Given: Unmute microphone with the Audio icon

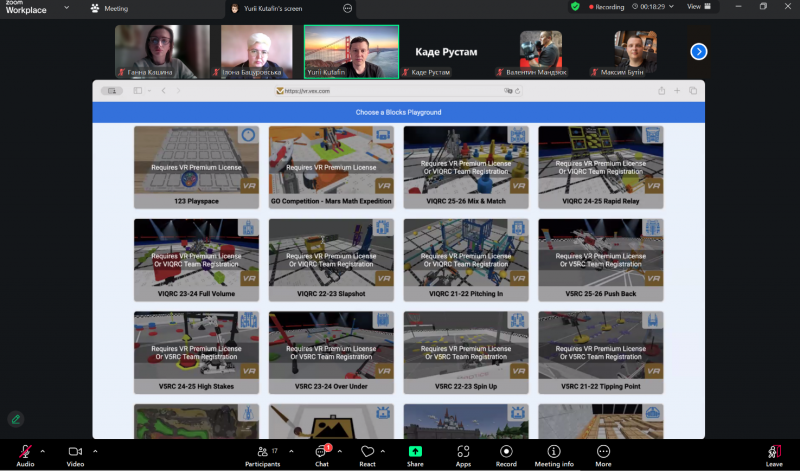Looking at the screenshot, I should [24, 452].
